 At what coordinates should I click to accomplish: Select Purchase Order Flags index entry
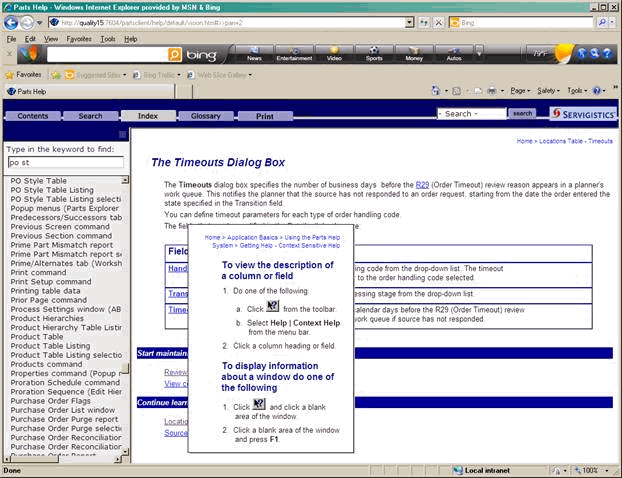point(50,401)
